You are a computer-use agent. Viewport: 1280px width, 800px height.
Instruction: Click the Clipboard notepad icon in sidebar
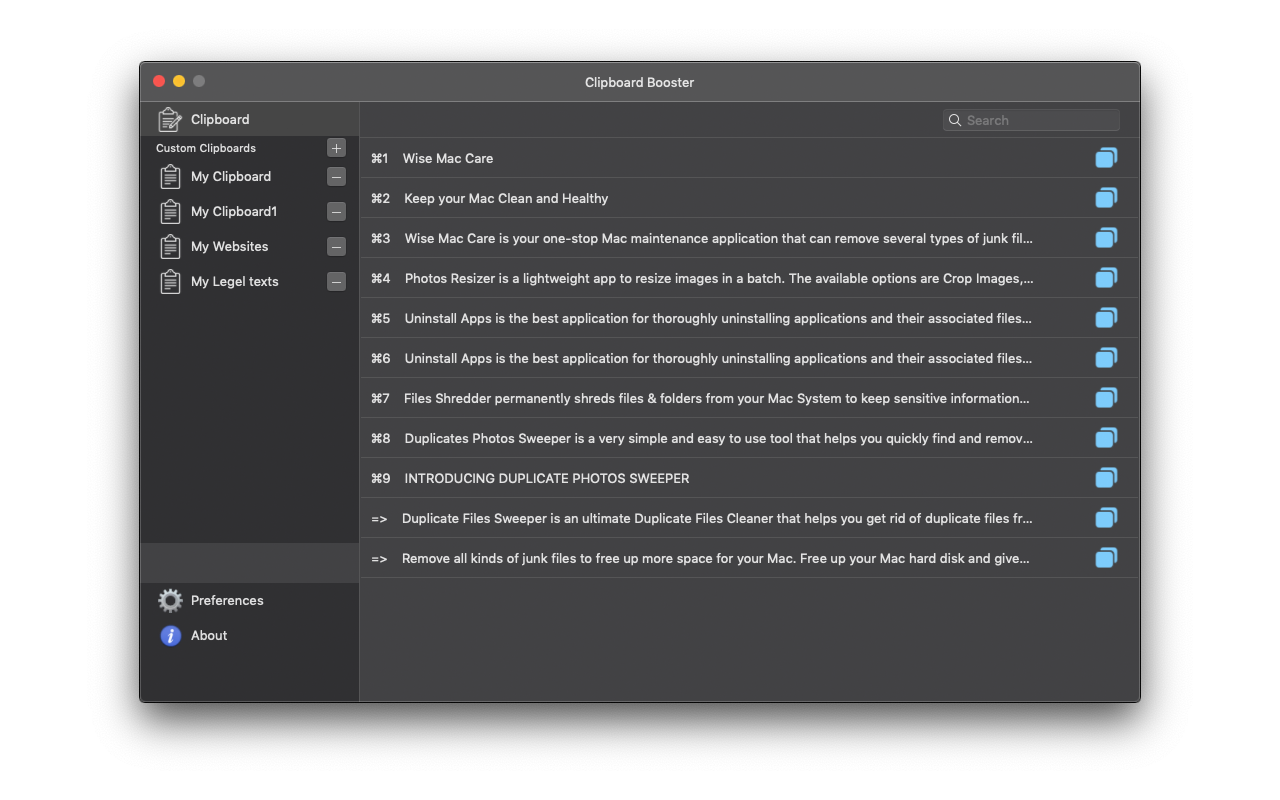tap(170, 120)
